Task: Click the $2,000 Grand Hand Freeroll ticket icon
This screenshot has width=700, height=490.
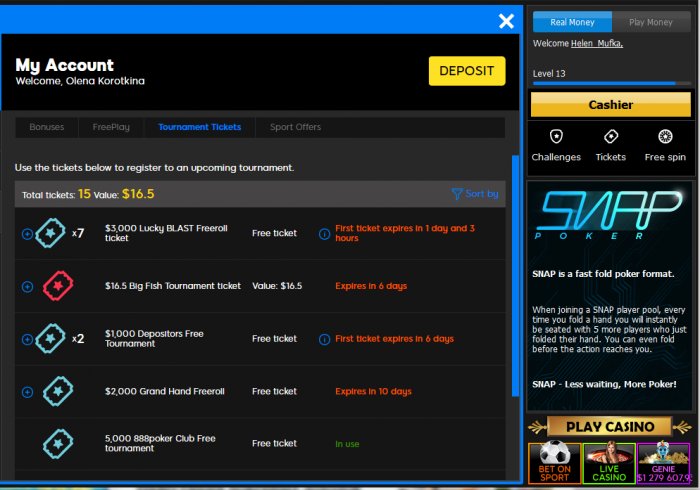Action: click(x=58, y=391)
